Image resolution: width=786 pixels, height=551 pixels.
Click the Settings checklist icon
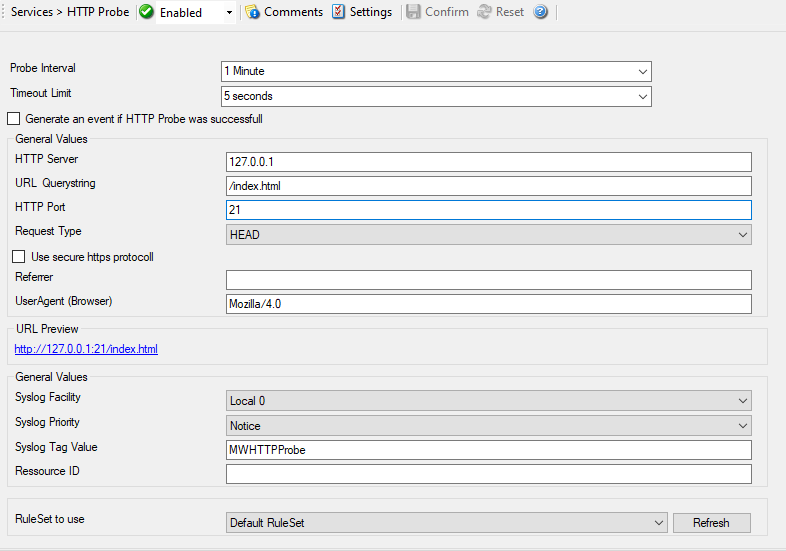[338, 13]
